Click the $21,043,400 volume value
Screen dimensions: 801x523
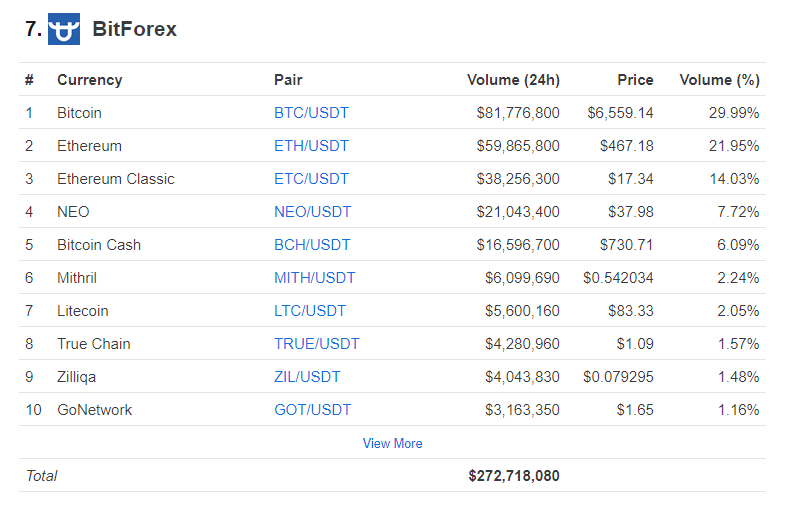[518, 212]
